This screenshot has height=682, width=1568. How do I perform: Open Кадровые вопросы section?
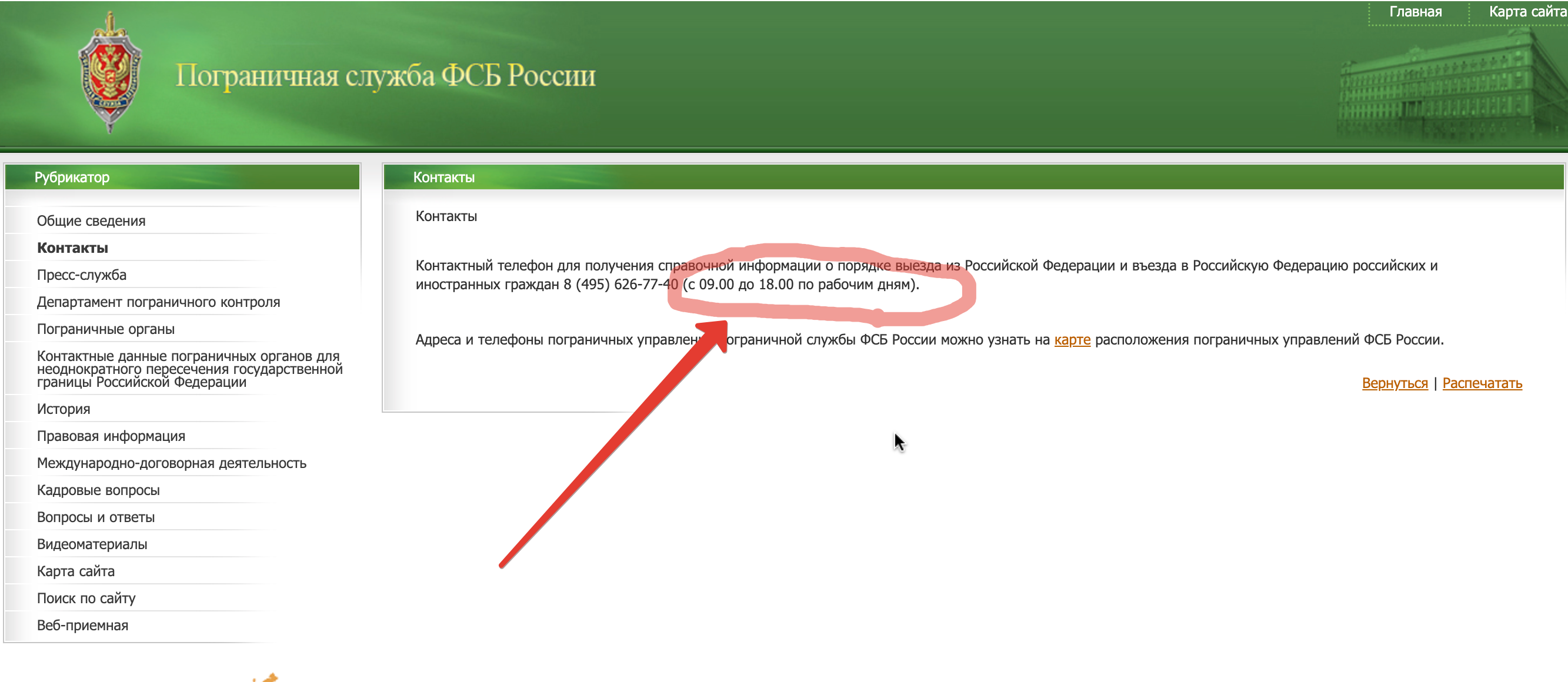pyautogui.click(x=98, y=490)
